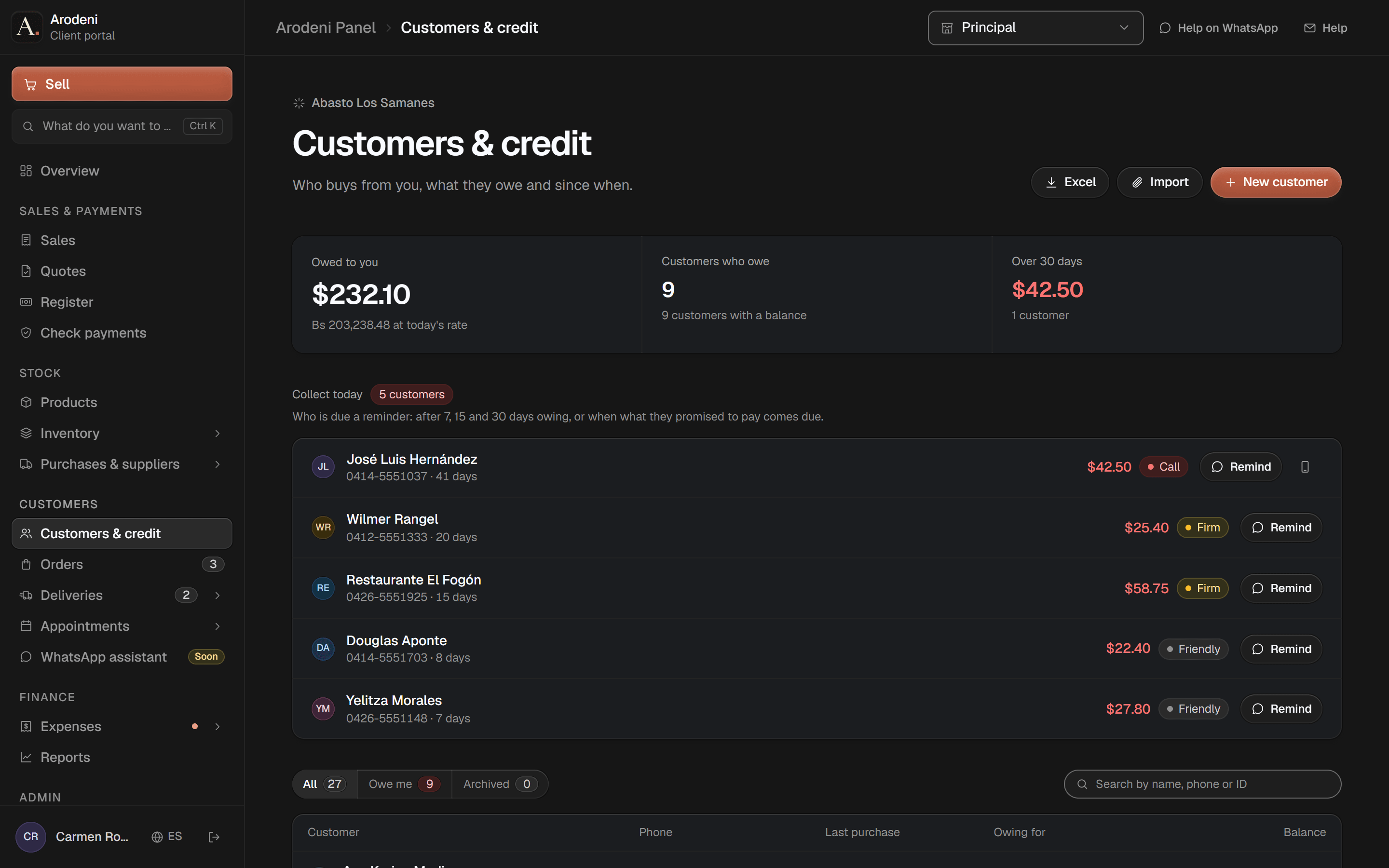Click the DA avatar for Douglas Aponte
The image size is (1389, 868).
pos(323,648)
